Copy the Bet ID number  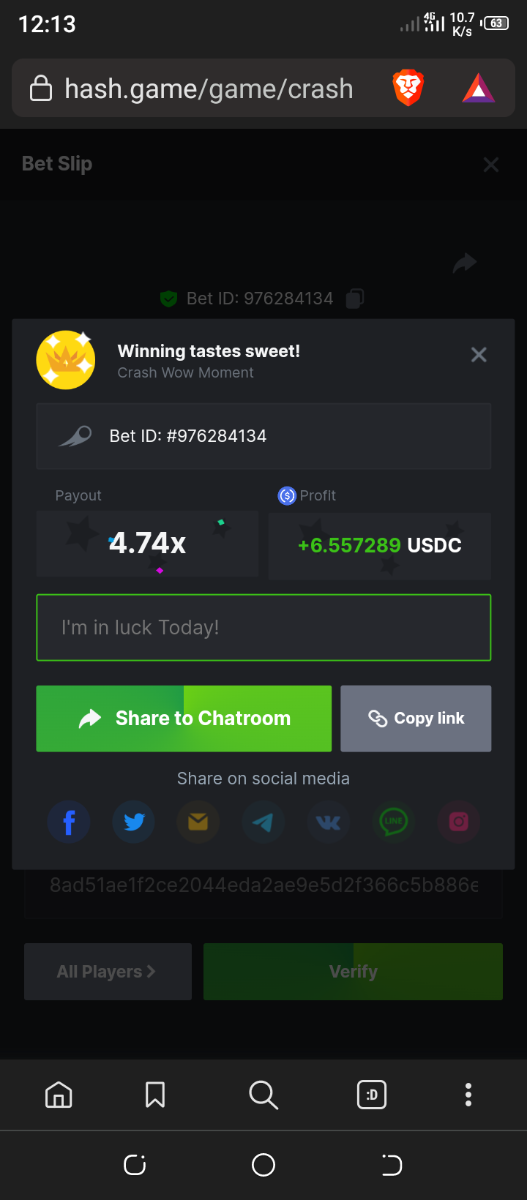[355, 298]
